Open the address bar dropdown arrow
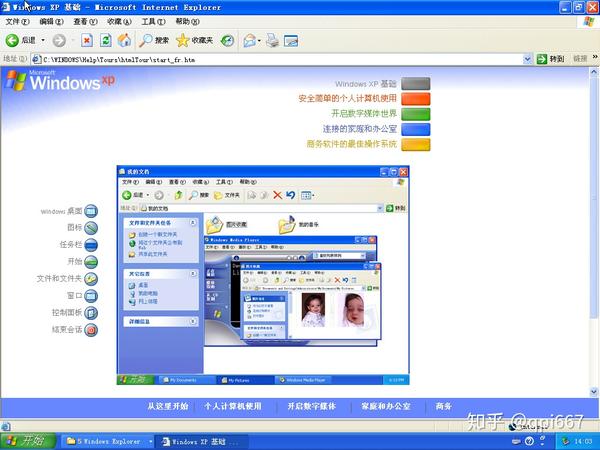 [527, 59]
